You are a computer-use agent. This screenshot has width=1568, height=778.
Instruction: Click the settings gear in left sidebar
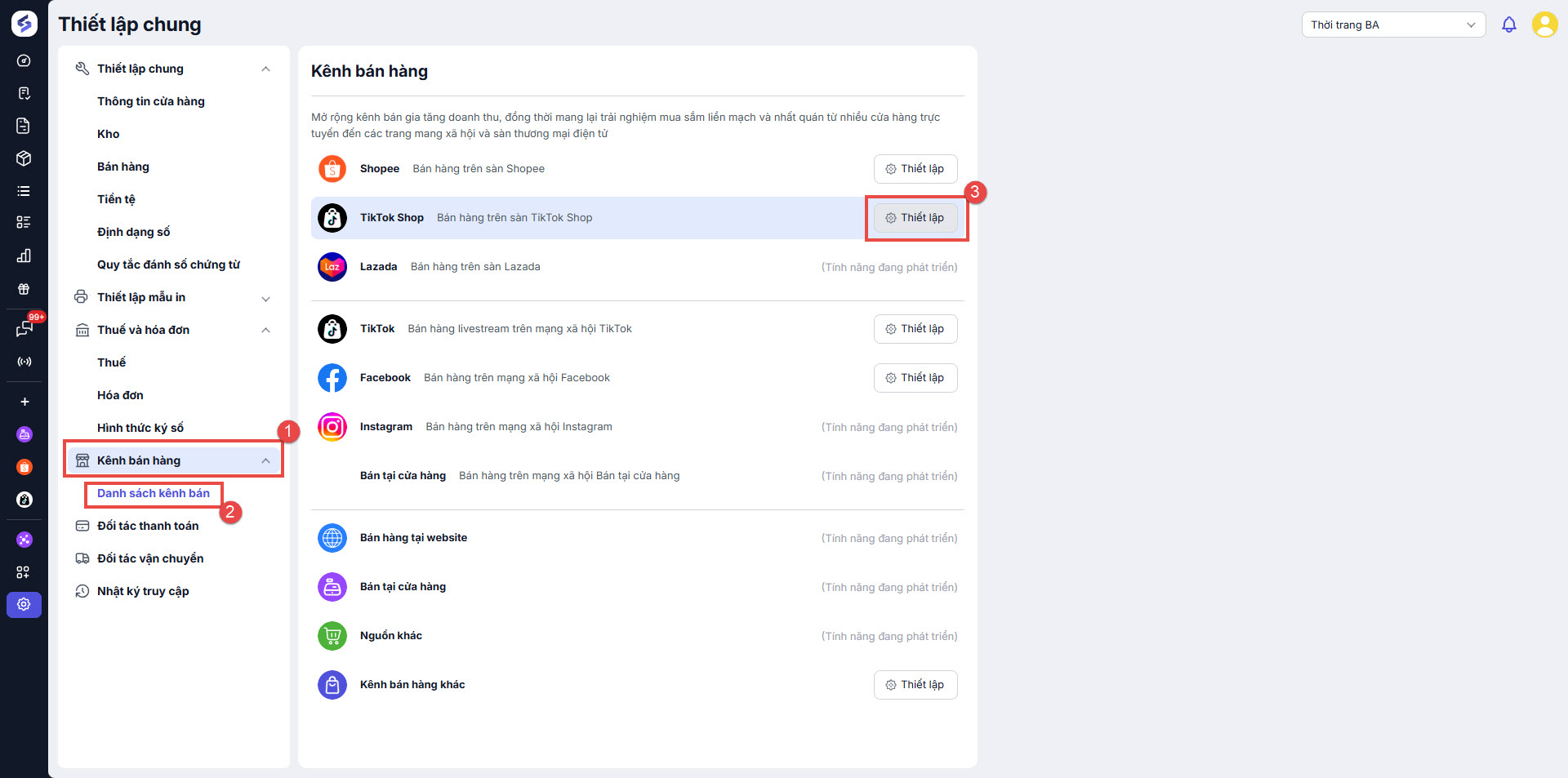[x=24, y=604]
